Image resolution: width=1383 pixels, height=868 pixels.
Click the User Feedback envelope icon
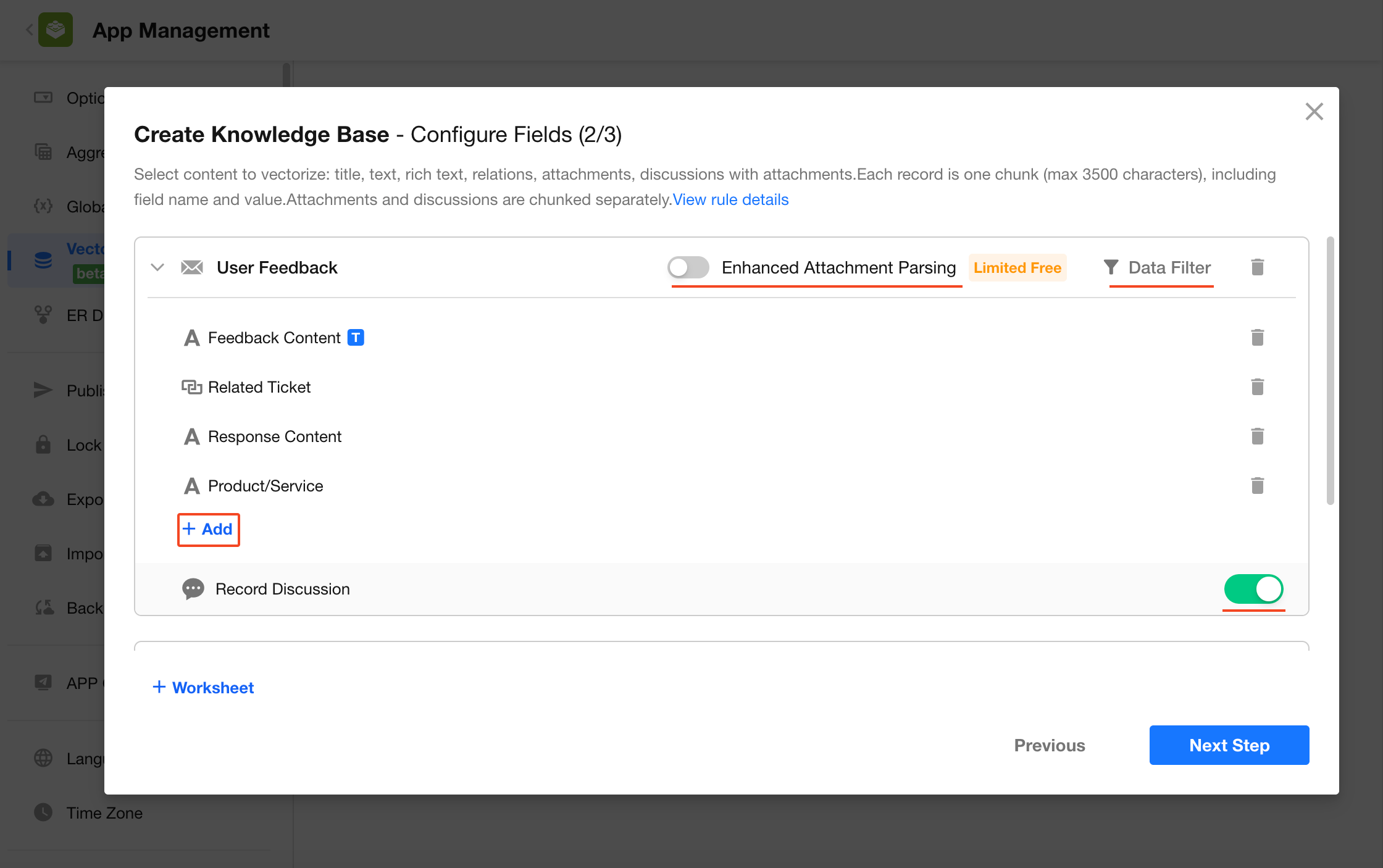192,267
